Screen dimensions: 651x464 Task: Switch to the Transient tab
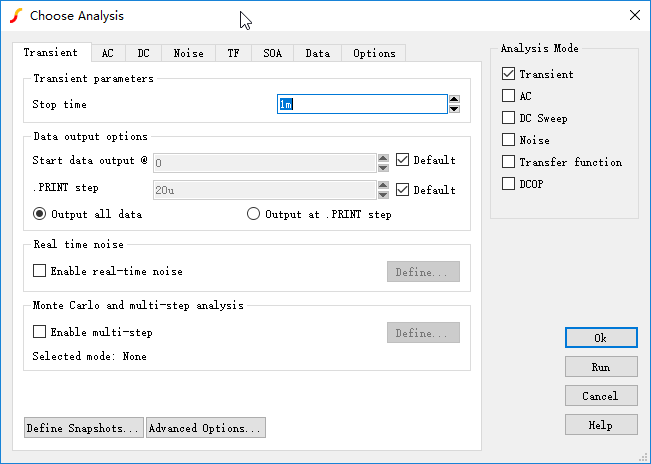point(51,52)
